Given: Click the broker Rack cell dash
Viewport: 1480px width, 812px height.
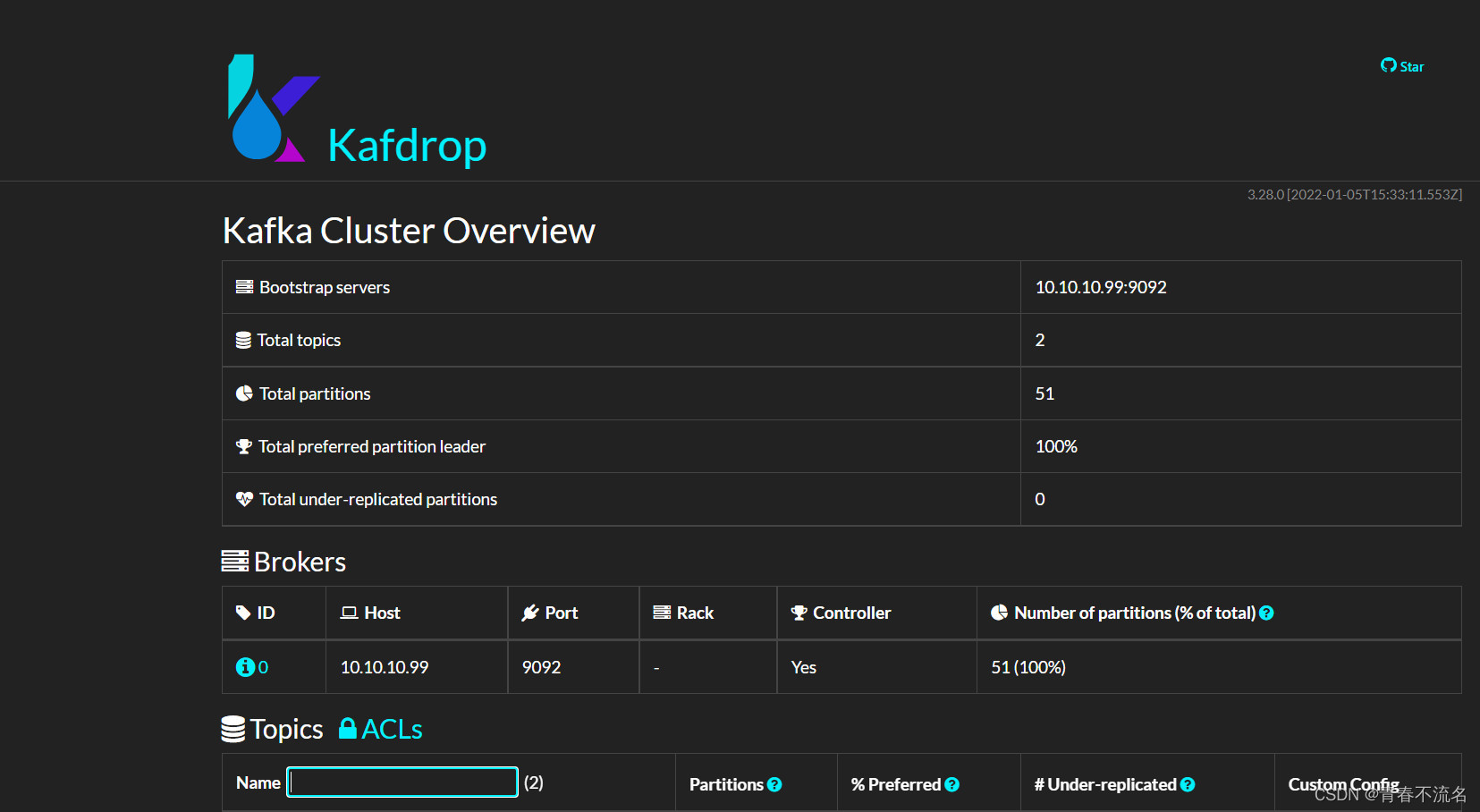Looking at the screenshot, I should point(656,668).
